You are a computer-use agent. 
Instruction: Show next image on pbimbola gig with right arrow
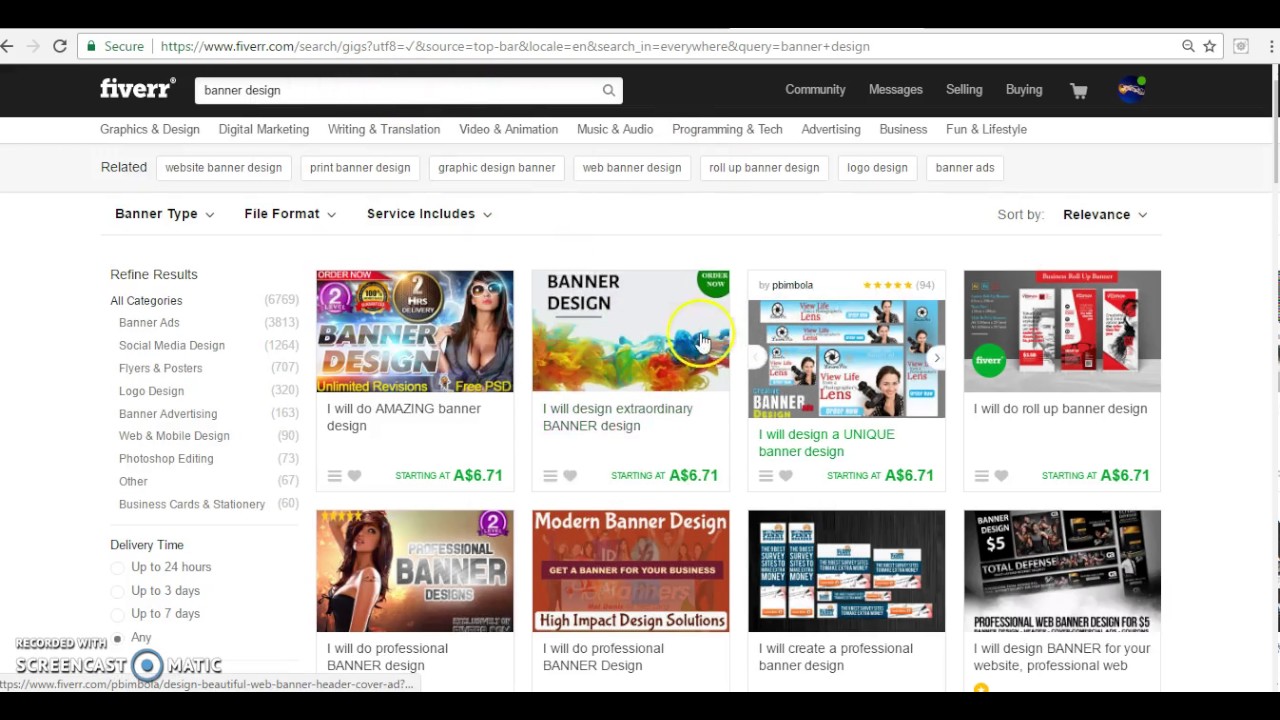tap(936, 358)
